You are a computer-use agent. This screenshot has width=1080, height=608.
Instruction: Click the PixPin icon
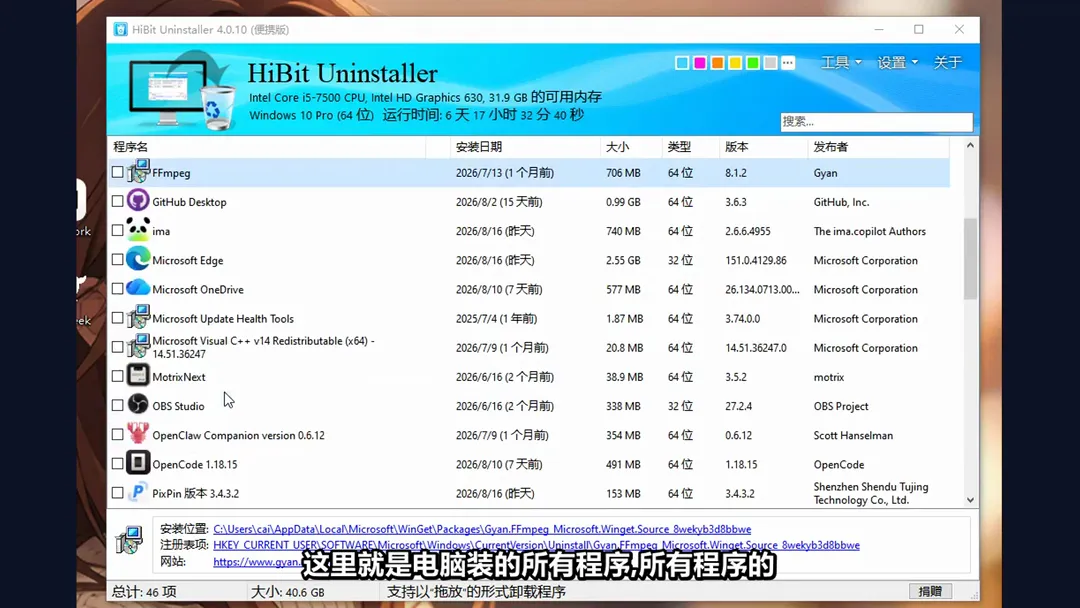pyautogui.click(x=138, y=492)
